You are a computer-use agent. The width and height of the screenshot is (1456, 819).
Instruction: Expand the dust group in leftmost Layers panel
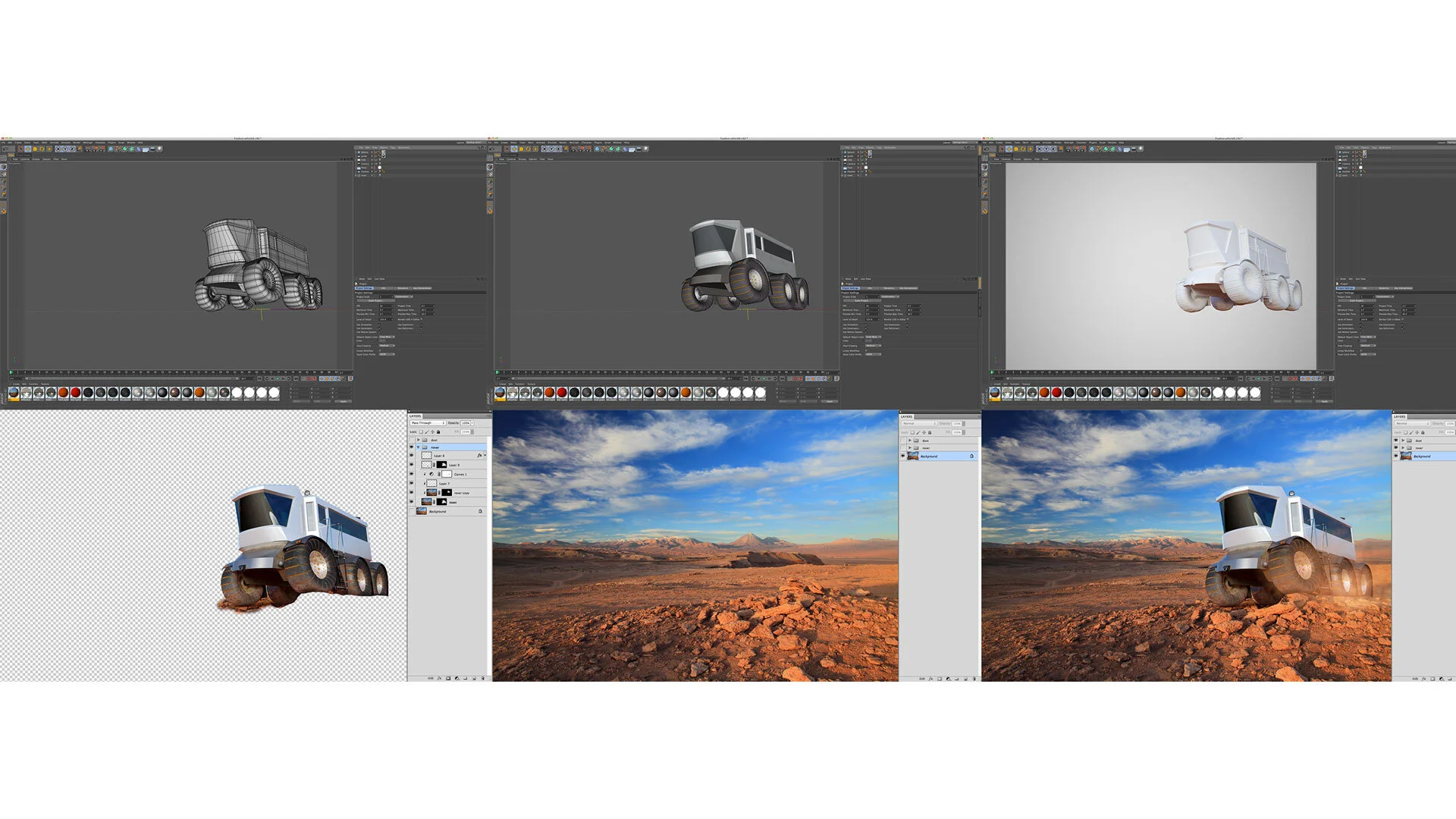[x=419, y=440]
